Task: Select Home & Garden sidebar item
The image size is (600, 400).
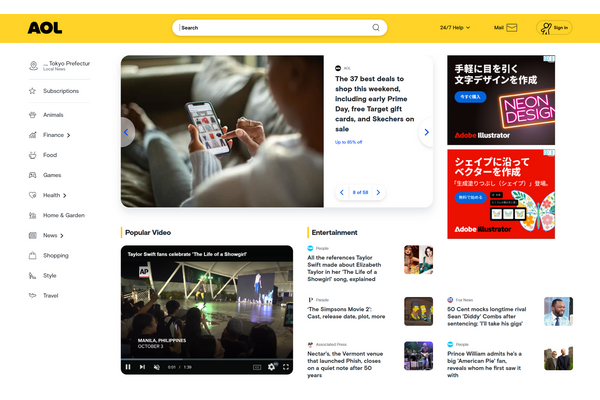Action: (64, 215)
